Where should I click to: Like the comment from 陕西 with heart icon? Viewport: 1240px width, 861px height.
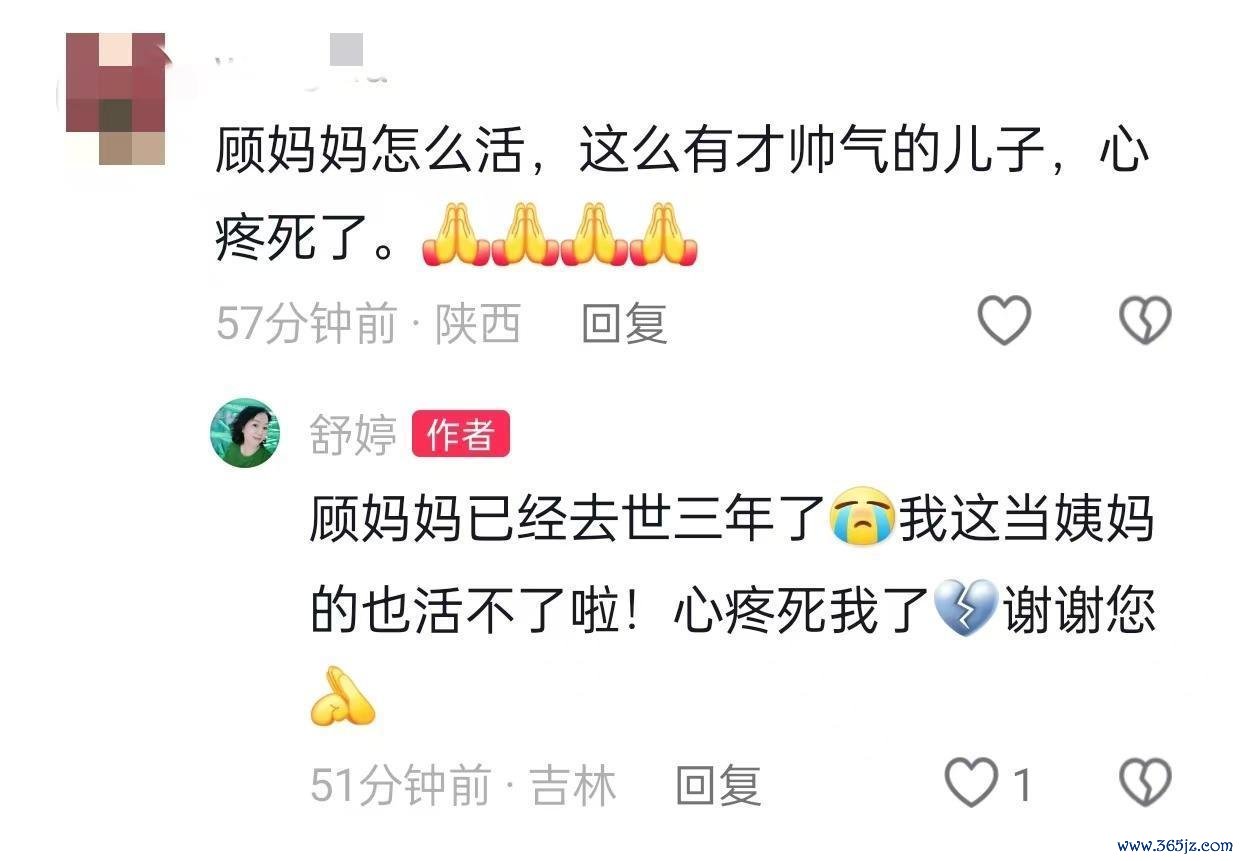(x=1003, y=322)
